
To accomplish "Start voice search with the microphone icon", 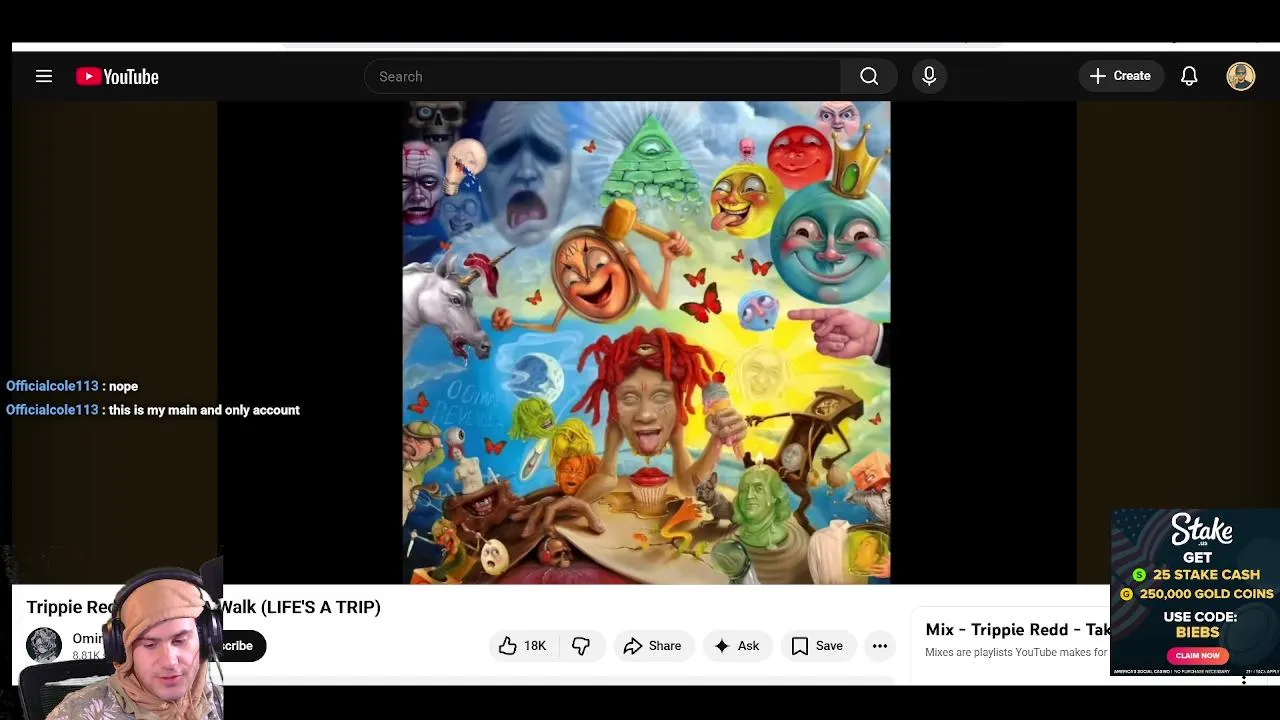I will point(929,76).
